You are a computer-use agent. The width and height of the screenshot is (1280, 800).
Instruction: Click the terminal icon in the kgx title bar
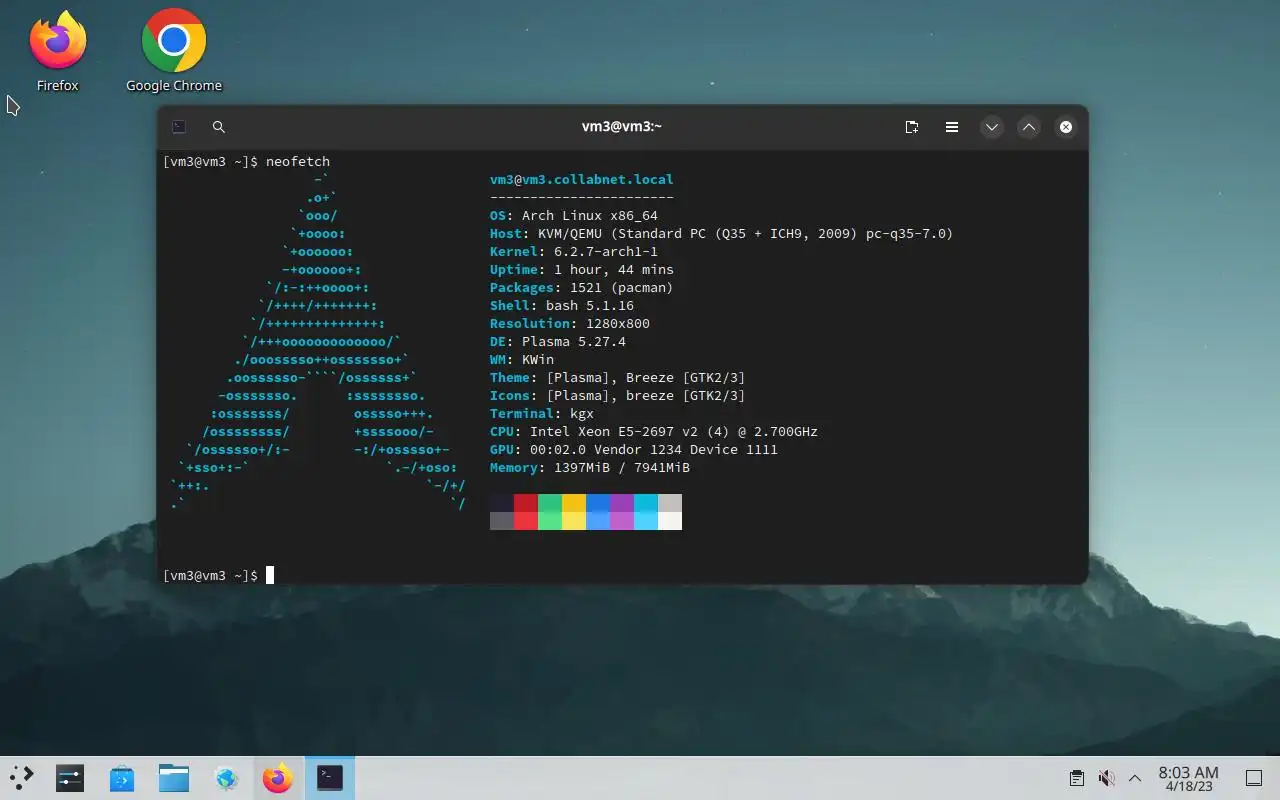pyautogui.click(x=179, y=127)
